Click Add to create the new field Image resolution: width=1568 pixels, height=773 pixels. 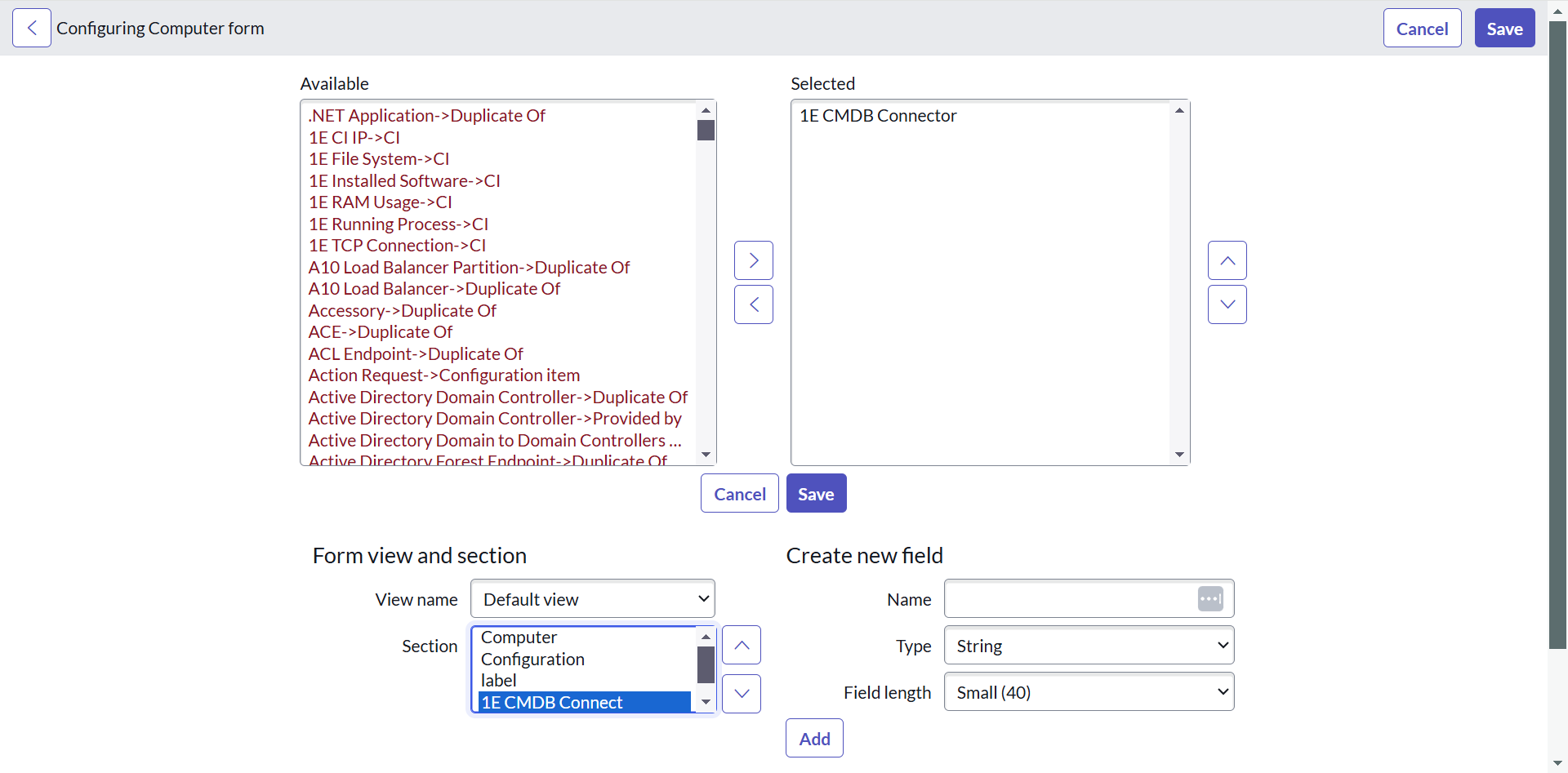[x=814, y=739]
